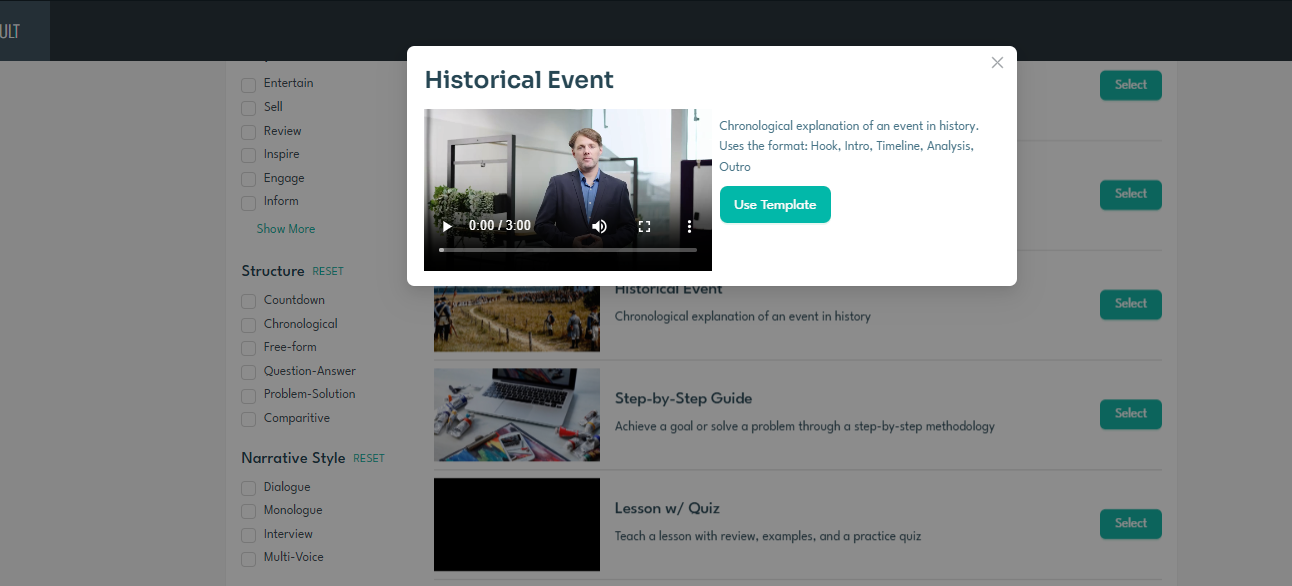1292x586 pixels.
Task: Select the Historical Event template in list
Action: point(1130,304)
